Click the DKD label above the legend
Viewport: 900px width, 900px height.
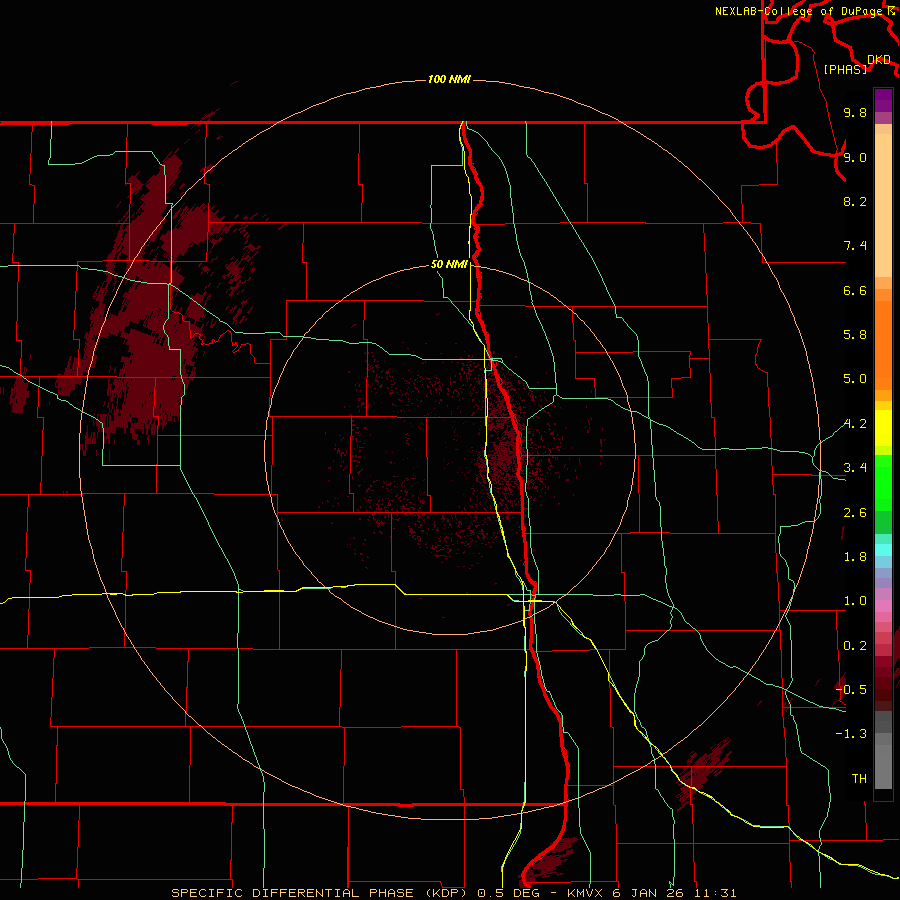pos(879,60)
